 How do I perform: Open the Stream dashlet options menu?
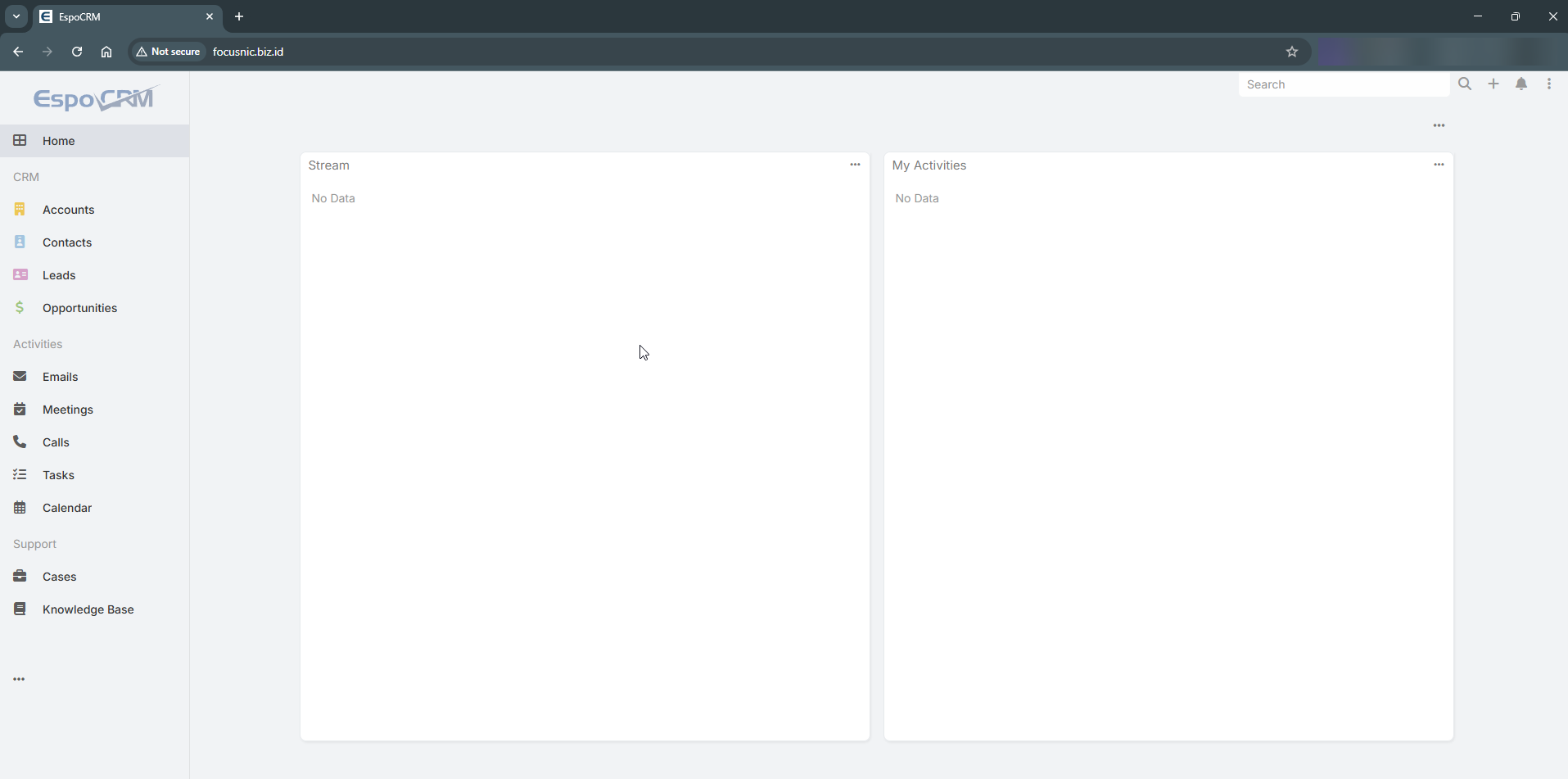pyautogui.click(x=855, y=165)
